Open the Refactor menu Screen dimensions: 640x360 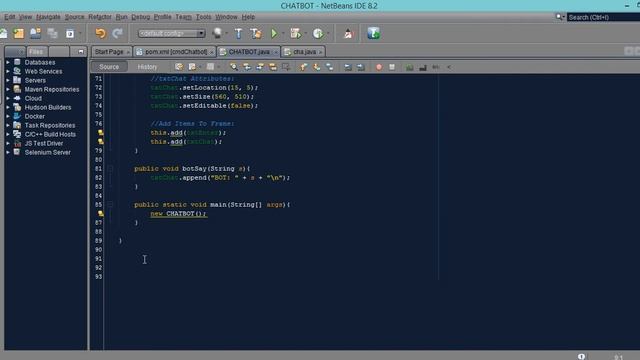pyautogui.click(x=100, y=17)
